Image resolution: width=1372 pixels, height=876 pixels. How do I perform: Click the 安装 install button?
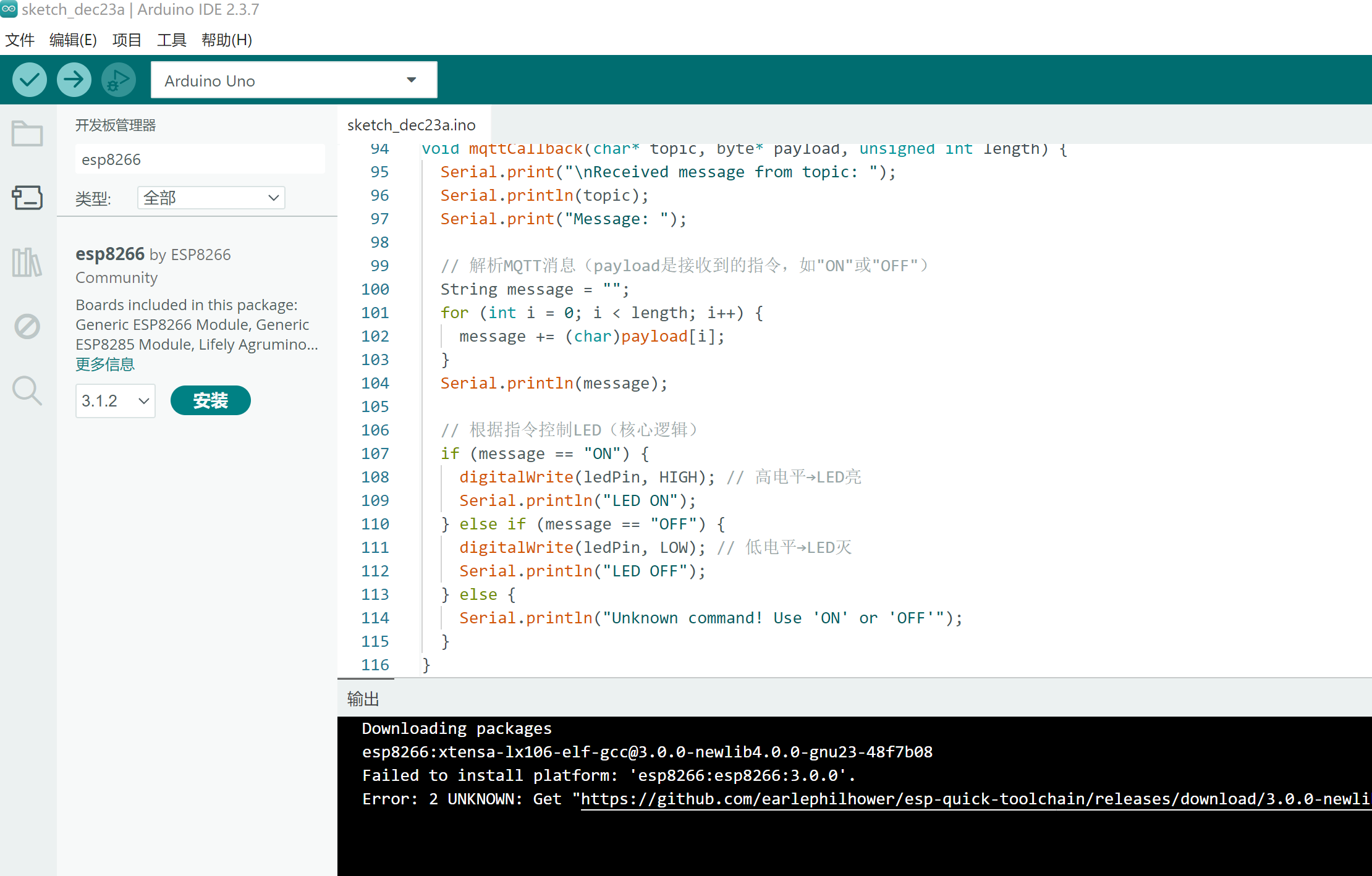[210, 401]
